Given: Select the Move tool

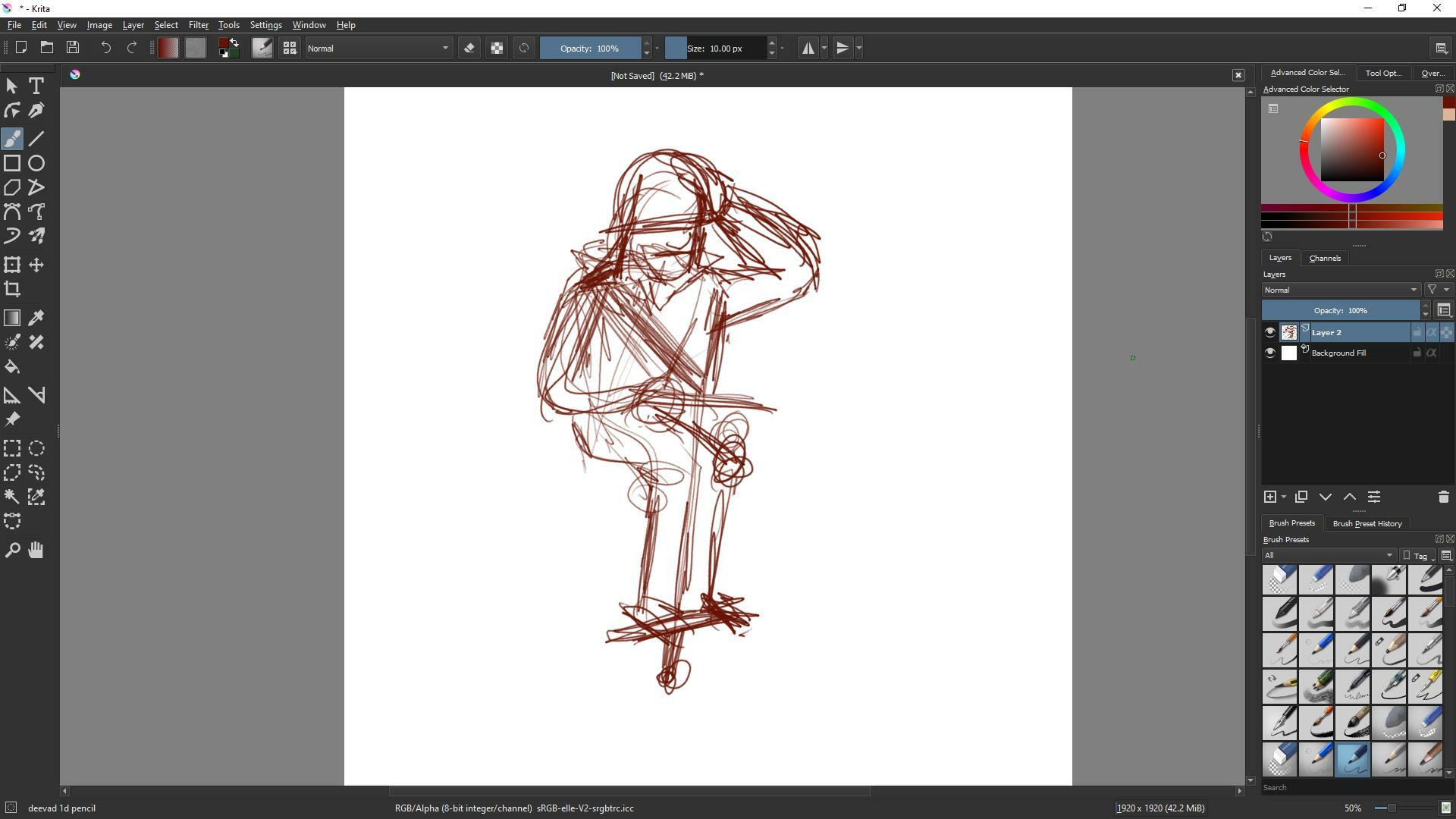Looking at the screenshot, I should click(x=36, y=265).
